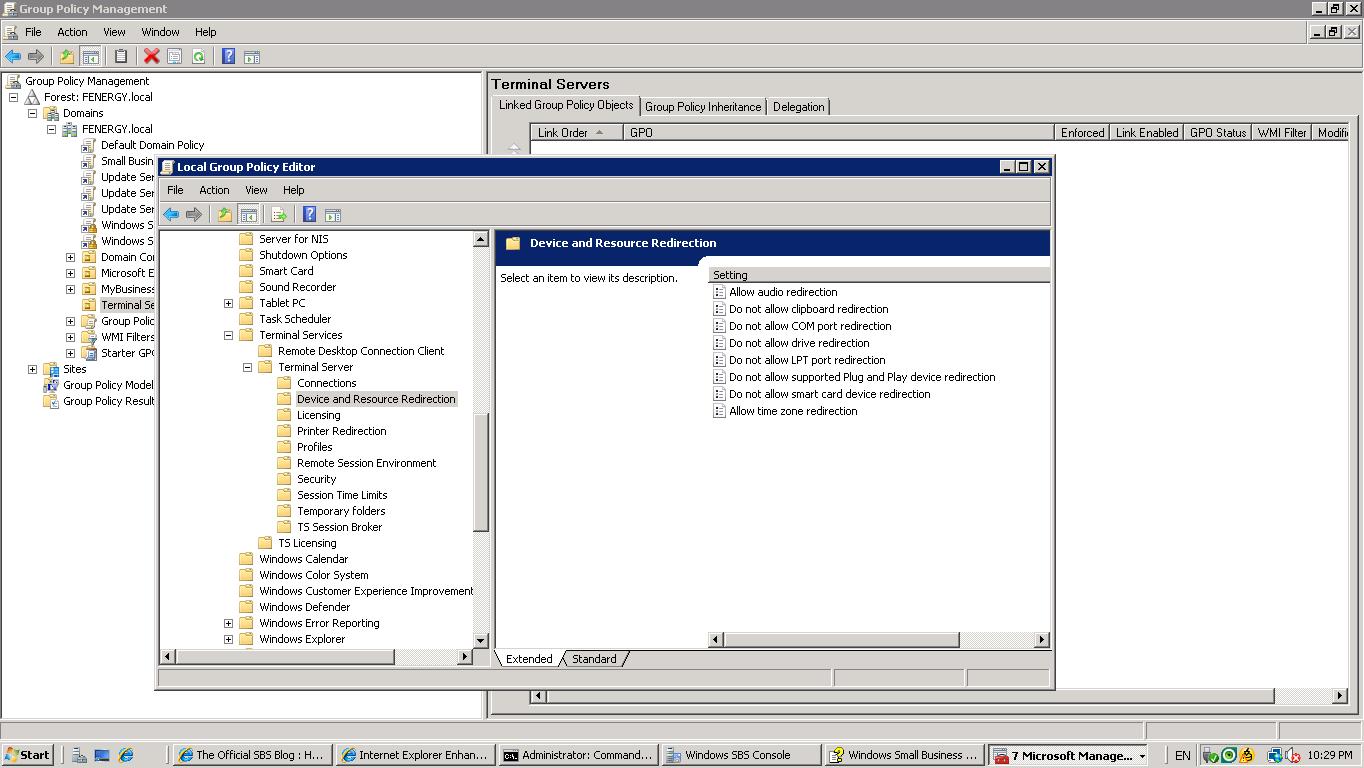Switch to Windows SBS Console taskbar button

741,755
